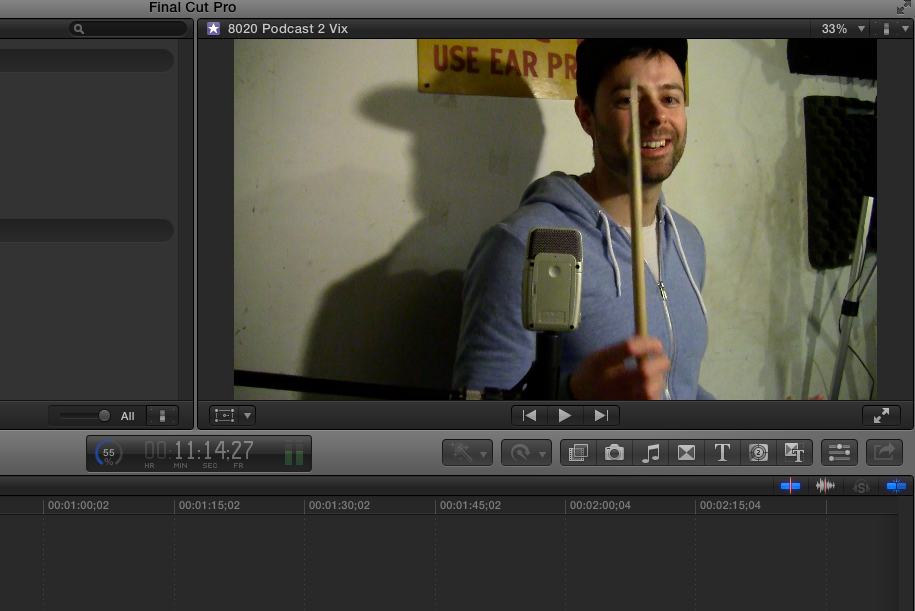Viewport: 915px width, 611px height.
Task: Enable timeline snapping
Action: (895, 486)
